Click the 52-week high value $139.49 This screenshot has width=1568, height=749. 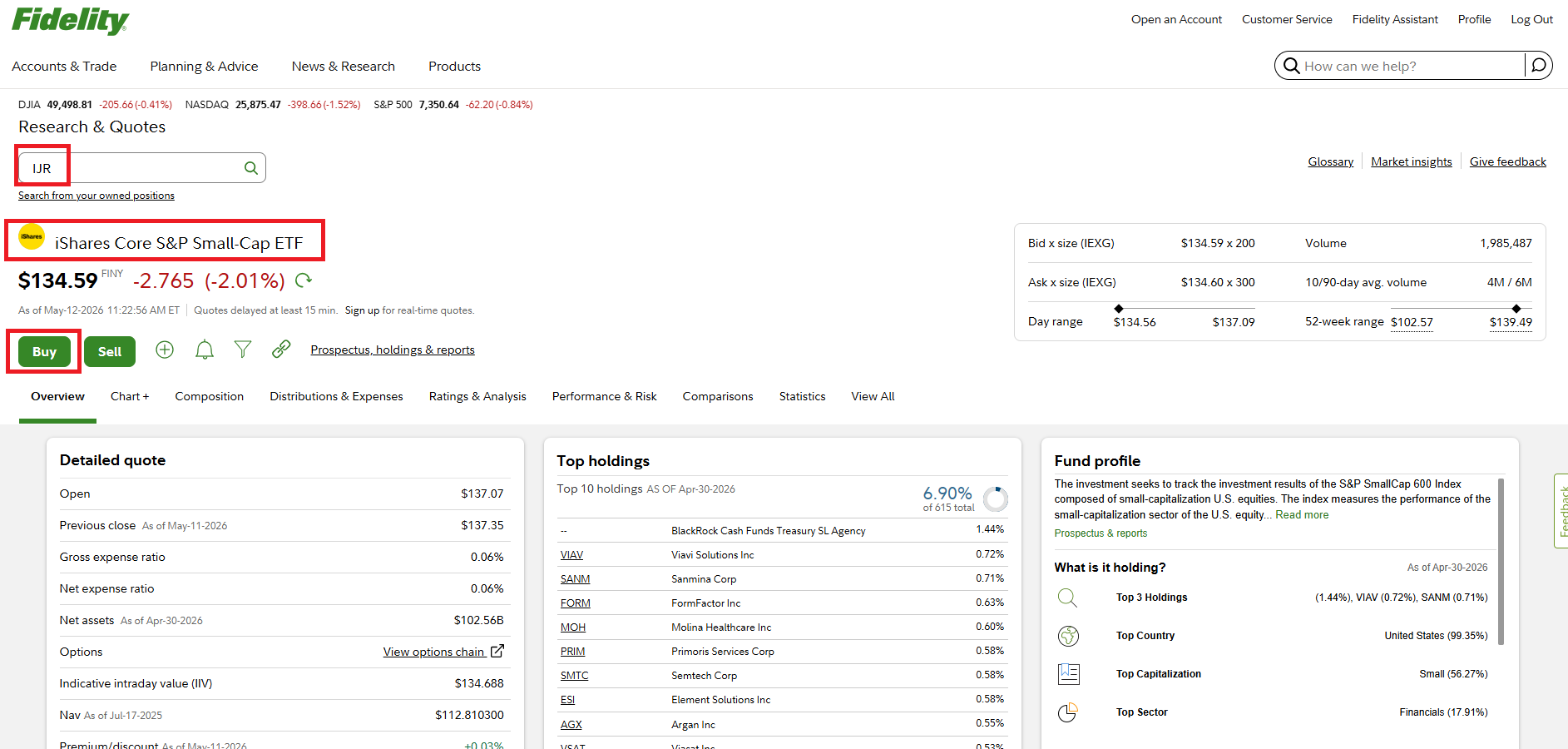pos(1511,322)
